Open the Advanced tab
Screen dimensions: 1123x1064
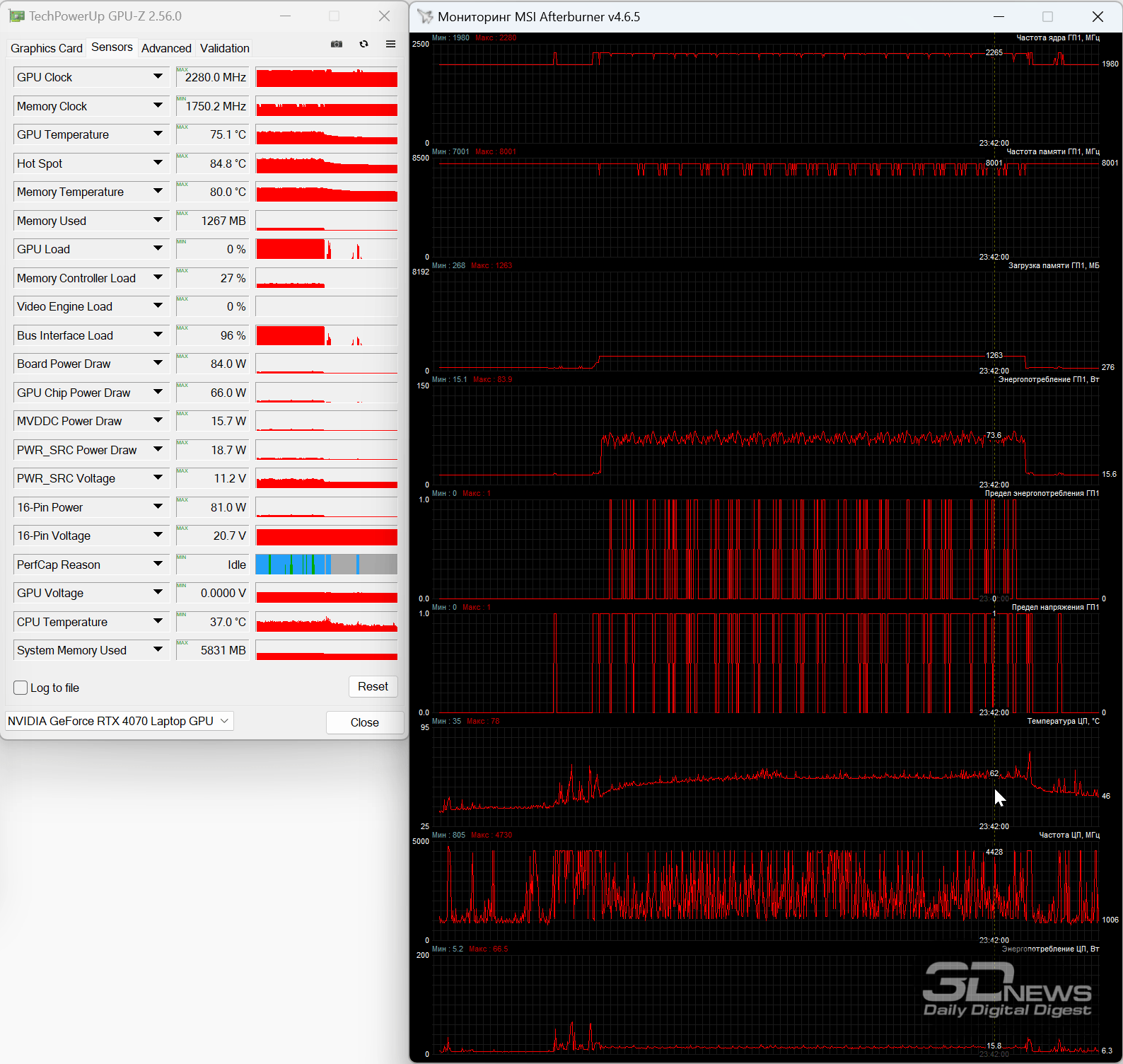(x=166, y=48)
